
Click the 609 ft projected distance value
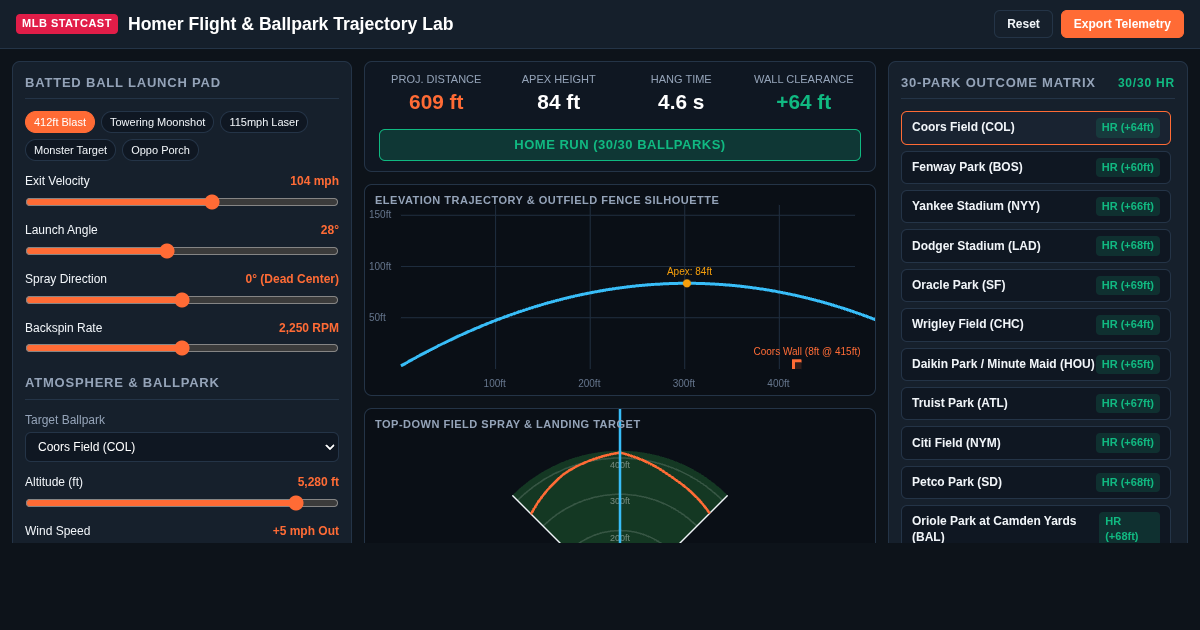point(436,102)
